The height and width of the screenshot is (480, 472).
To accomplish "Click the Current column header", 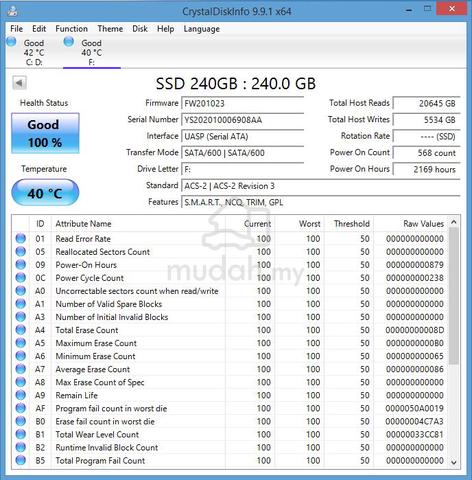I will (250, 224).
